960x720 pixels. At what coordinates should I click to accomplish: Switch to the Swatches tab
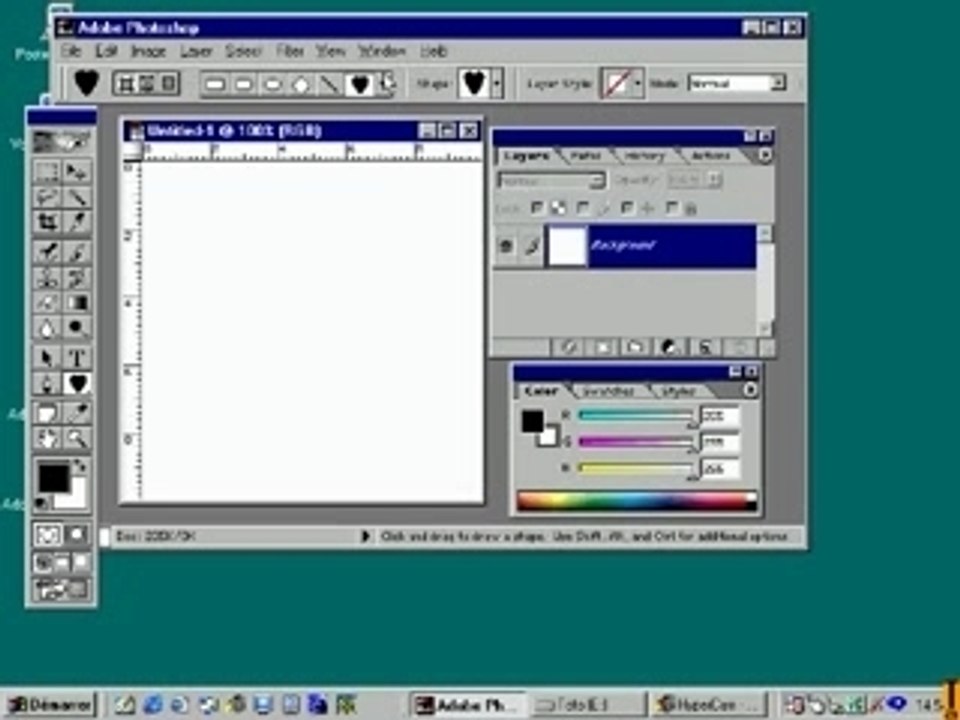pos(607,391)
